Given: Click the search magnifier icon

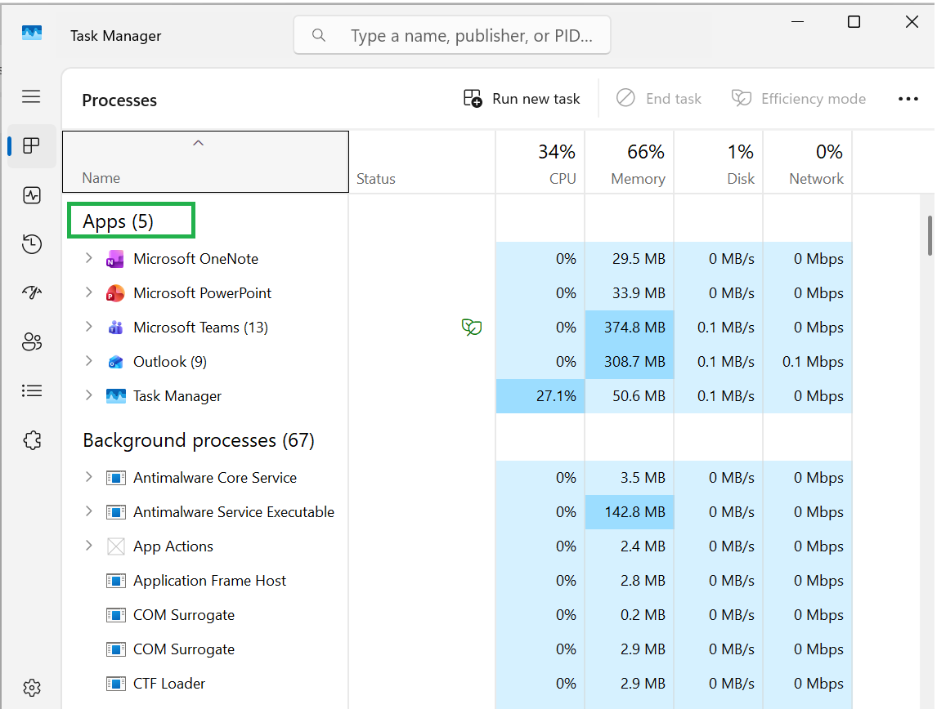Looking at the screenshot, I should pos(319,36).
